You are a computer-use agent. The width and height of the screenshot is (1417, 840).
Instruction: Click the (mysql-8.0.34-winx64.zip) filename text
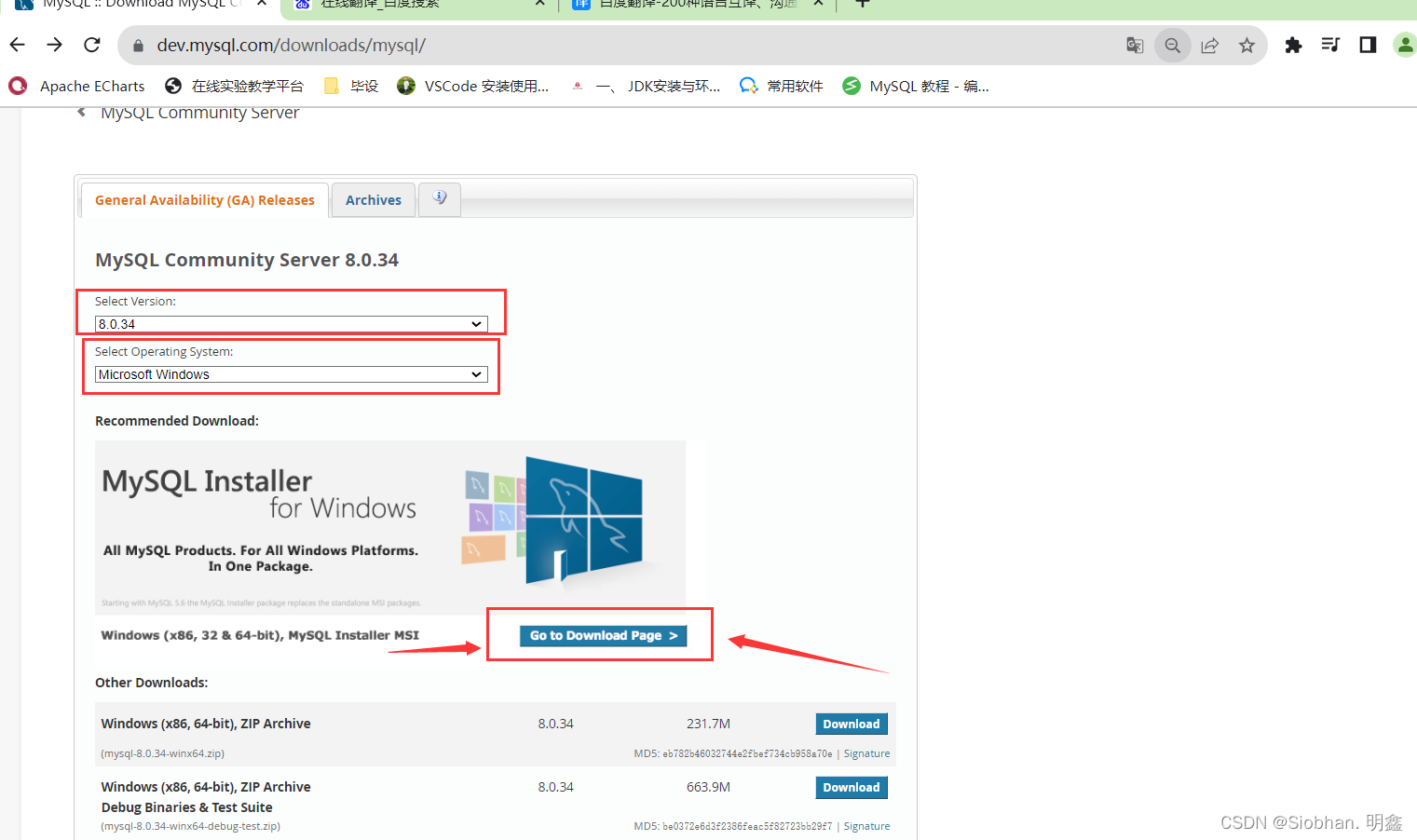pos(162,753)
